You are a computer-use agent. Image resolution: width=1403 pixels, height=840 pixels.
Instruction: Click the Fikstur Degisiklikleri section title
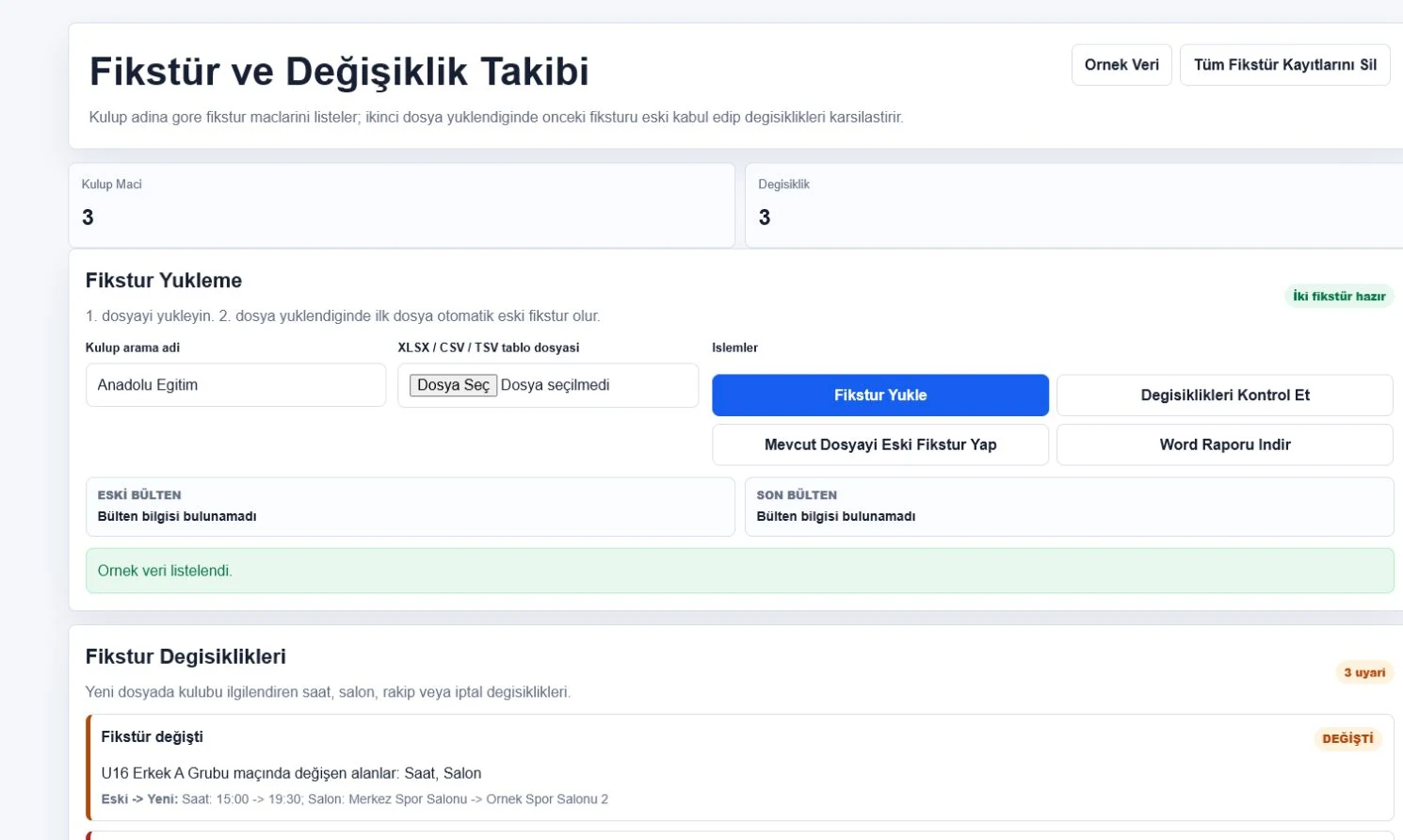click(x=185, y=657)
